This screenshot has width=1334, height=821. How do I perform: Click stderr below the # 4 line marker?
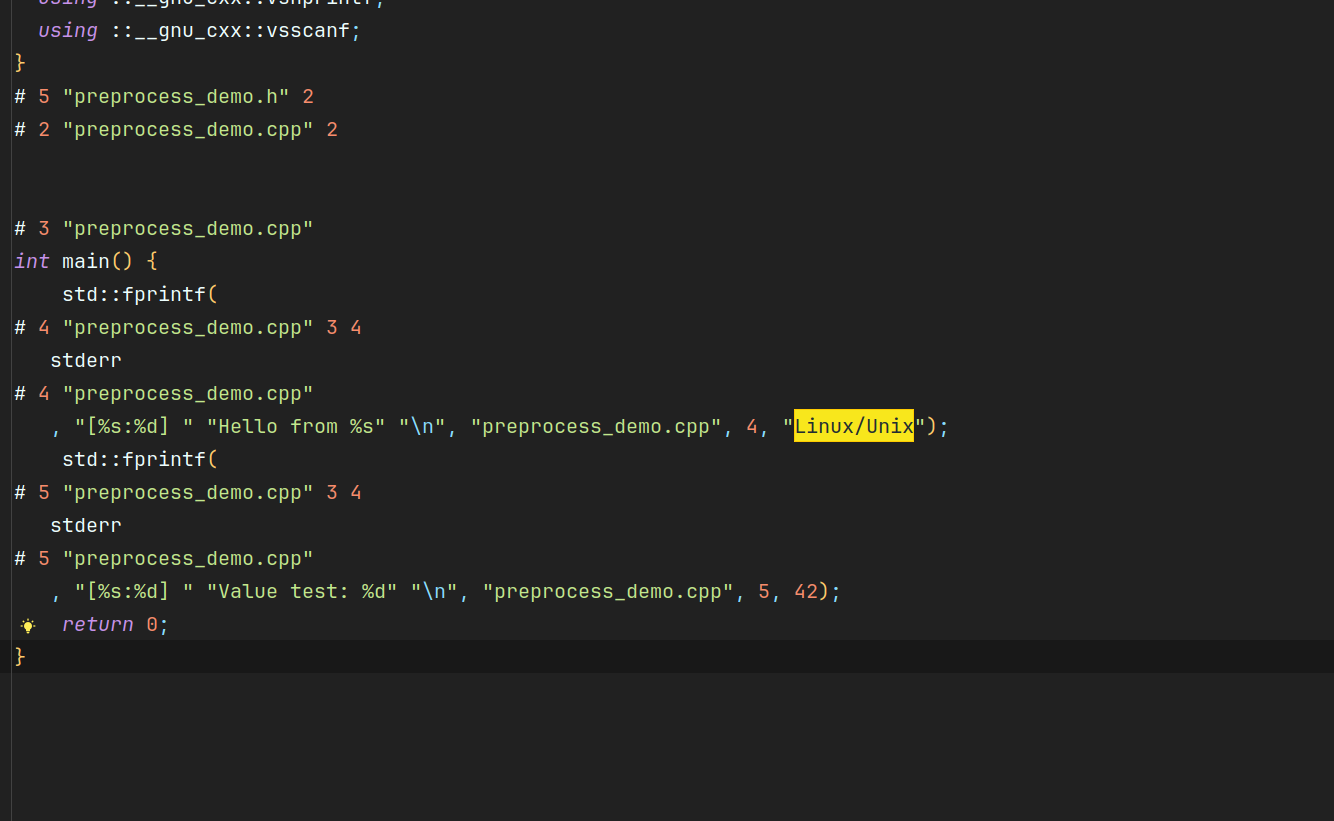tap(86, 361)
